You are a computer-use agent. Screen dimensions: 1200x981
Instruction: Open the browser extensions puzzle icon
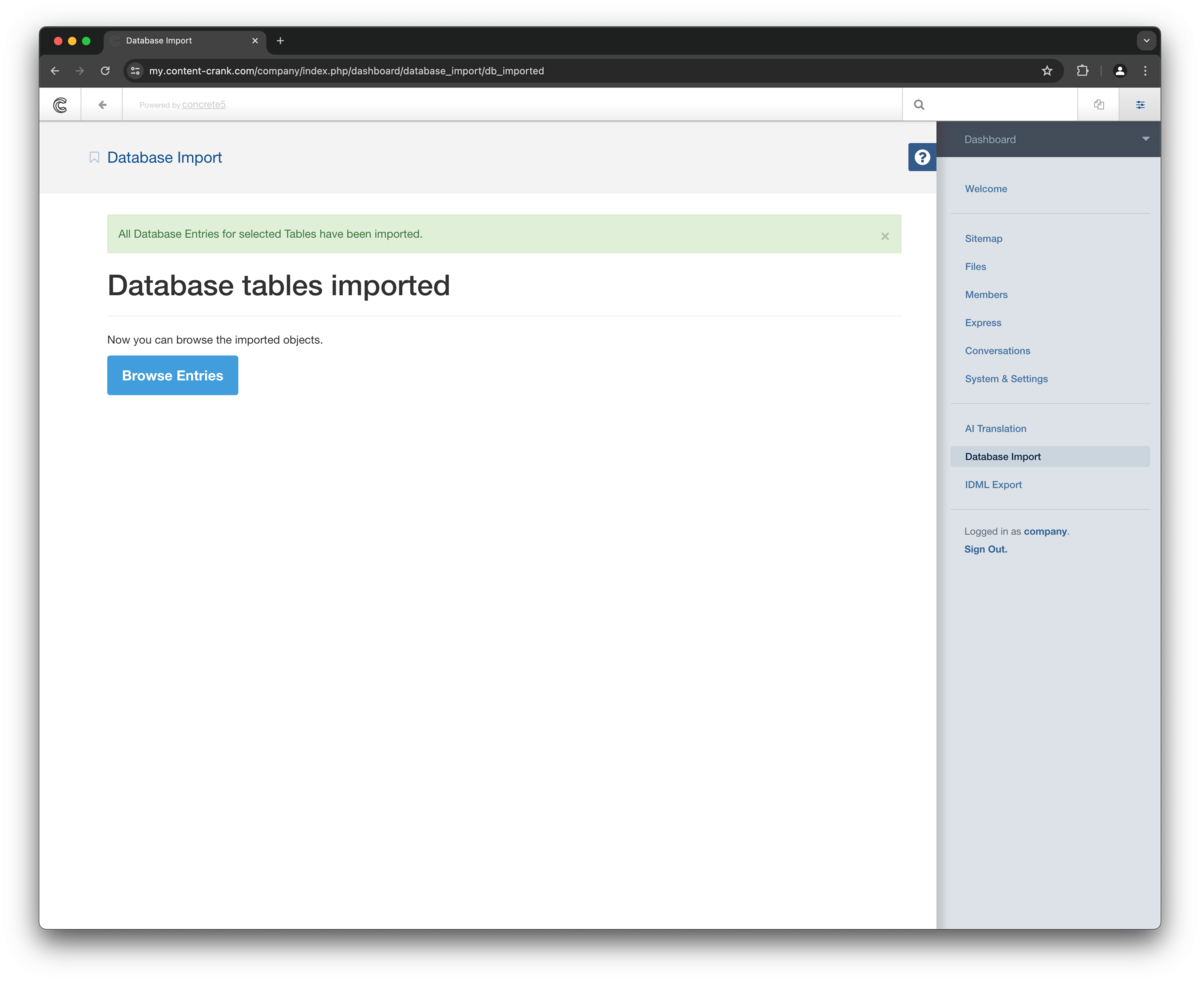tap(1082, 71)
